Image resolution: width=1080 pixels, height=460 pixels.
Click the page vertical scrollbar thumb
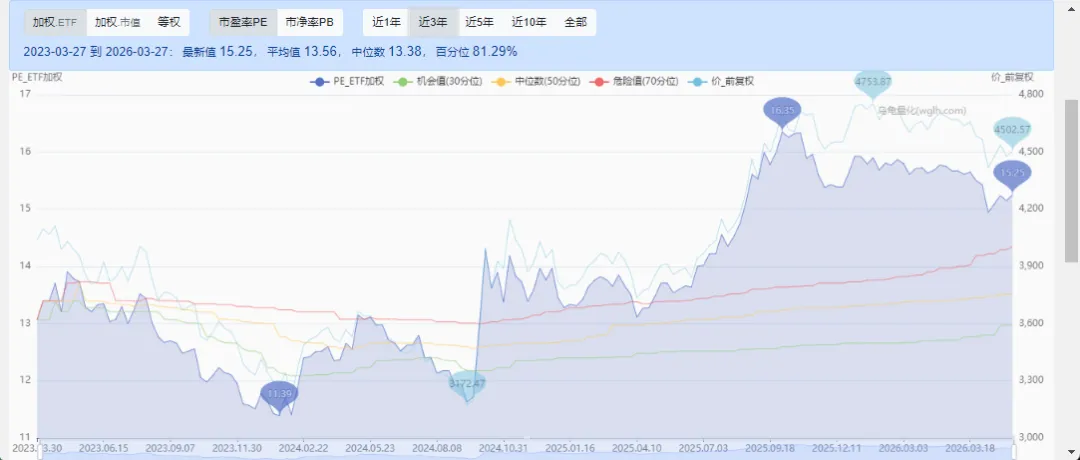point(1072,180)
